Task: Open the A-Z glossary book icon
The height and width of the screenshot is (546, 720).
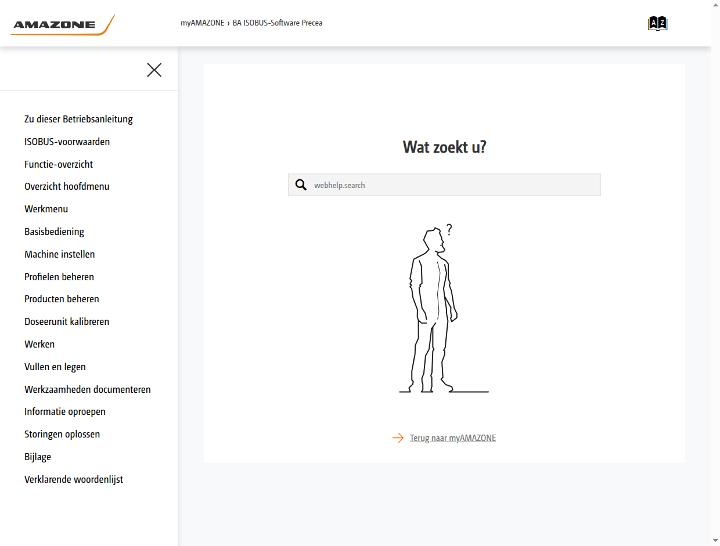Action: tap(658, 23)
